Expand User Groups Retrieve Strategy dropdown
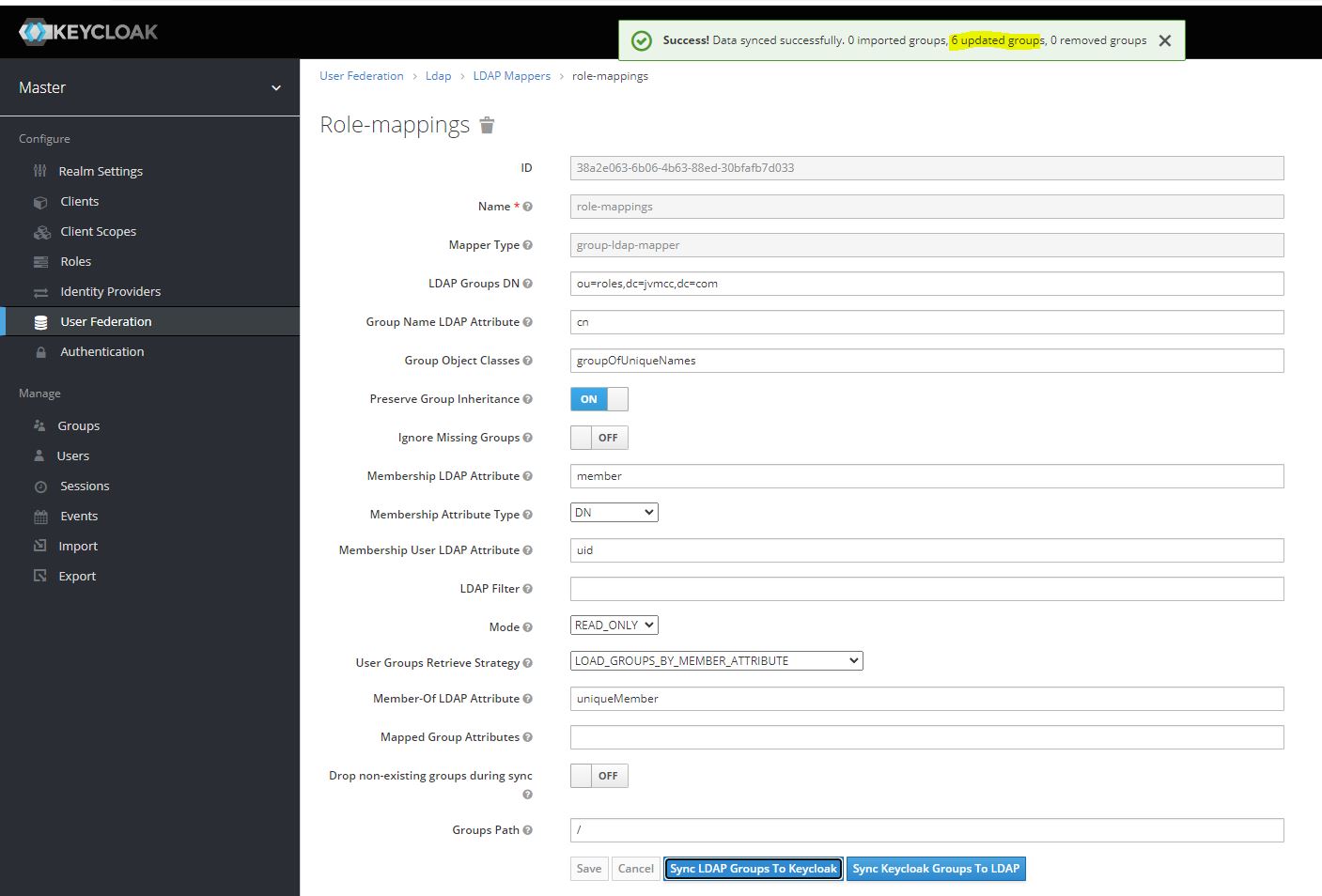This screenshot has width=1322, height=896. point(716,661)
